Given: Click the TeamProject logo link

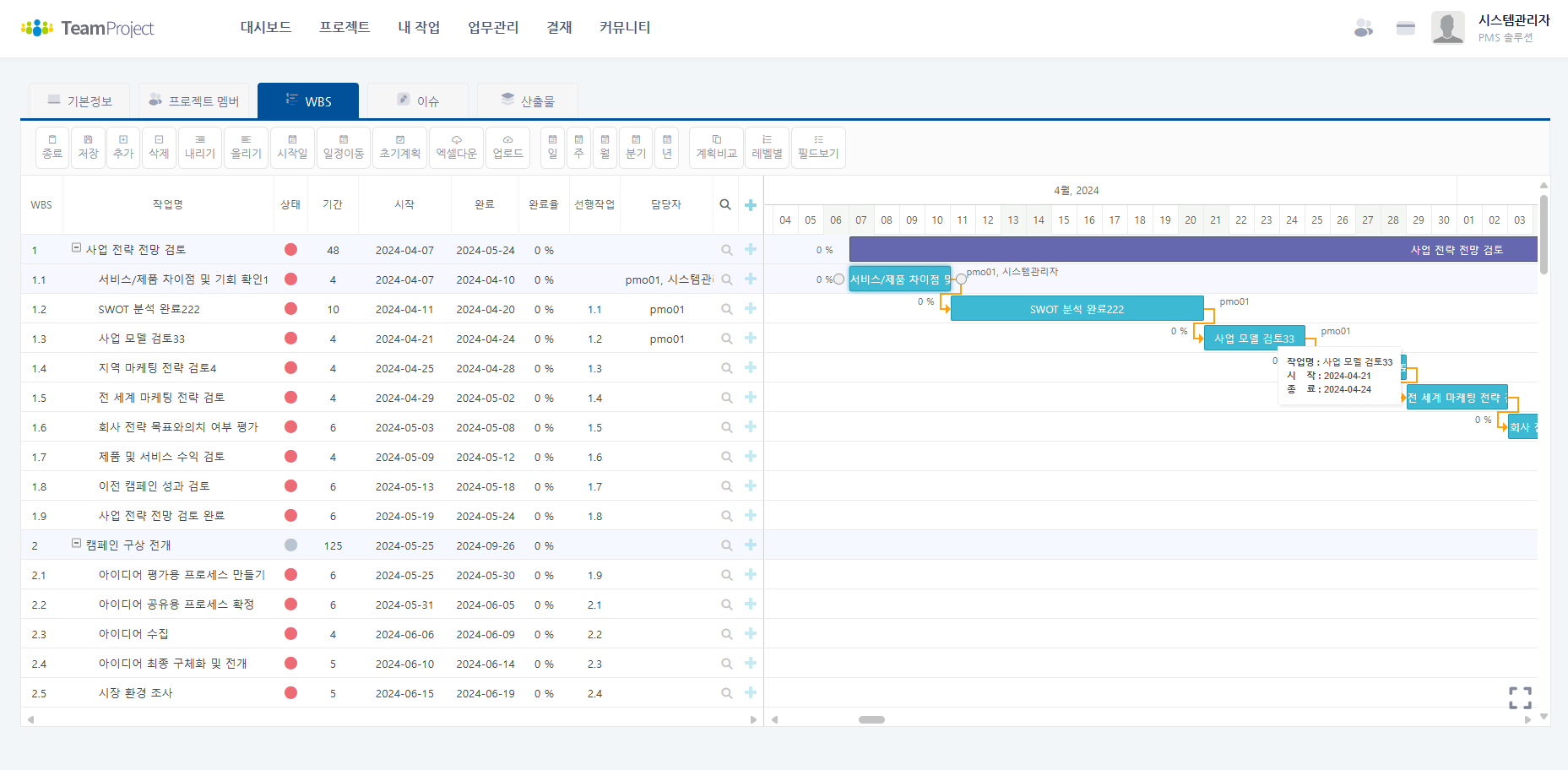Looking at the screenshot, I should 88,28.
